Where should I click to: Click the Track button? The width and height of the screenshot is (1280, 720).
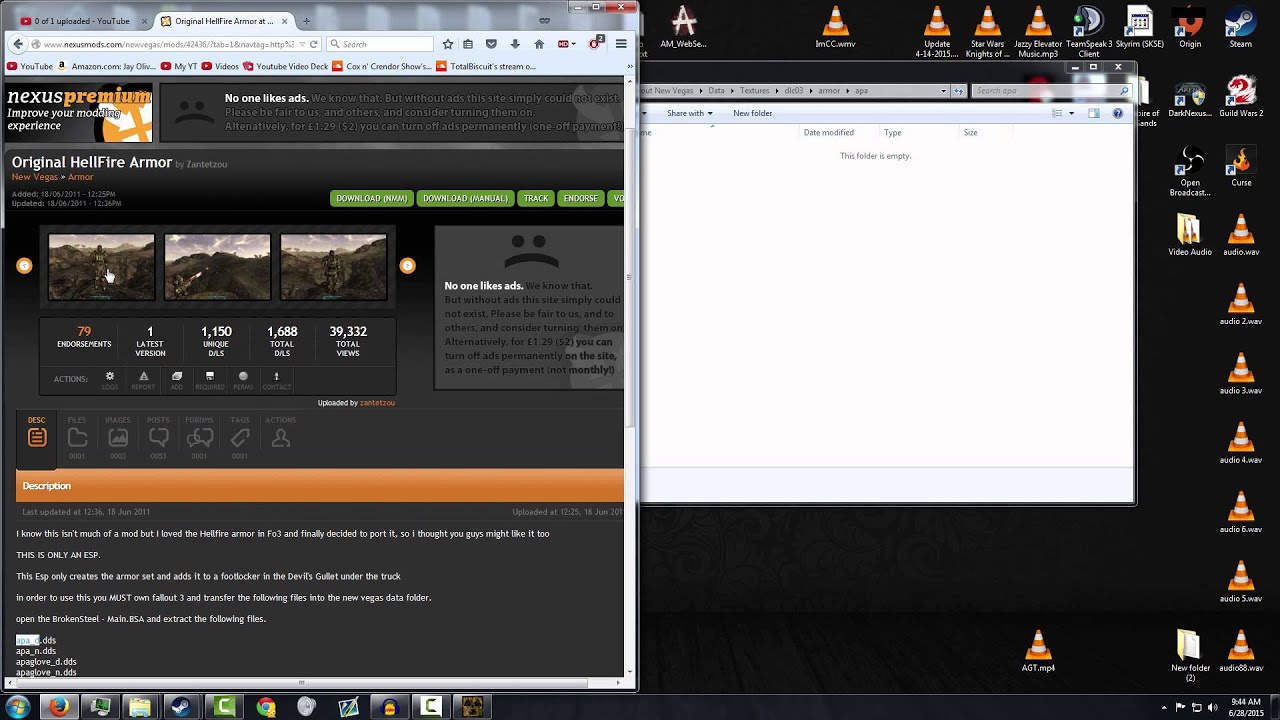point(536,198)
